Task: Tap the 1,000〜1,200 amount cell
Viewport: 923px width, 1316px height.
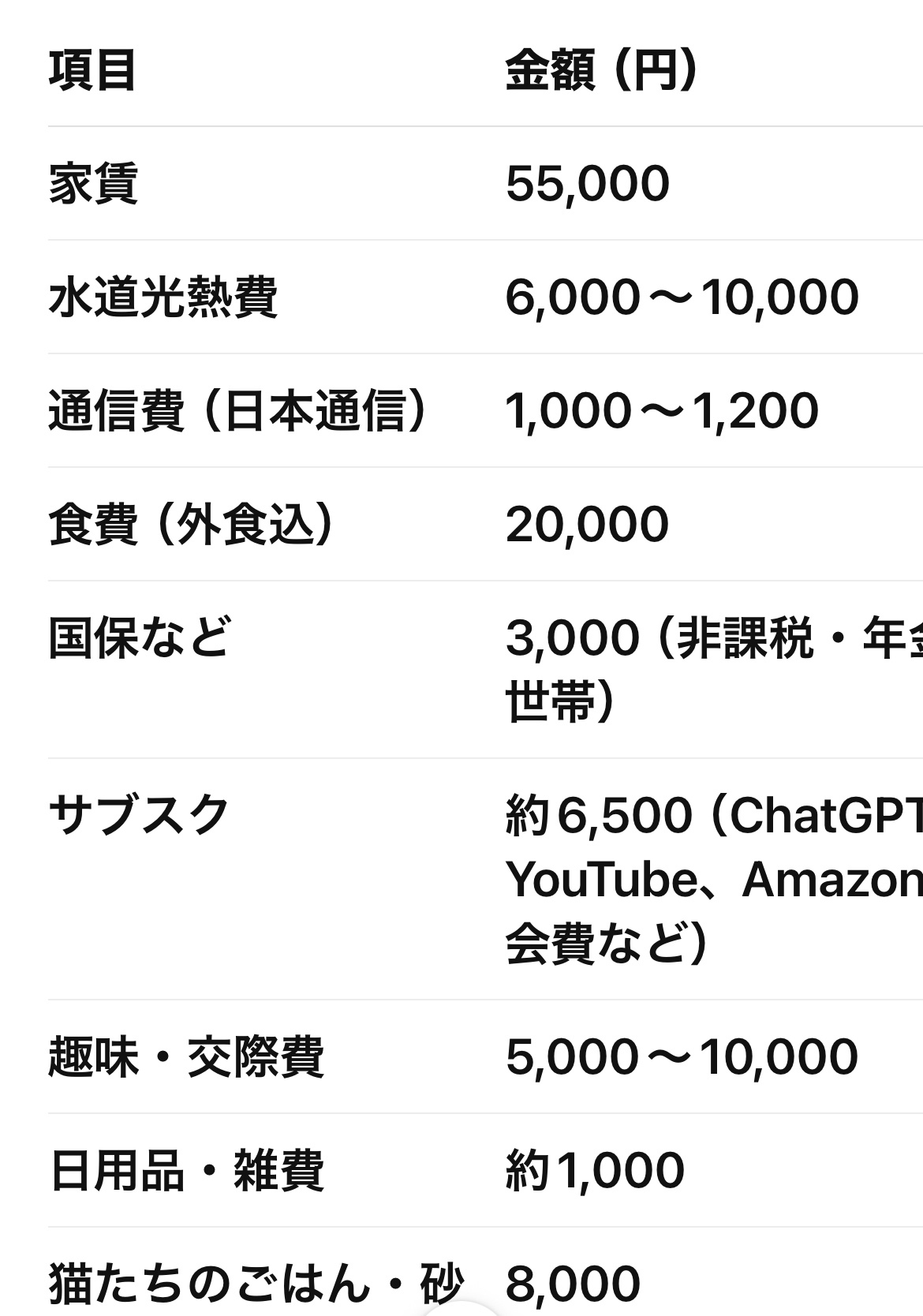Action: pos(662,410)
